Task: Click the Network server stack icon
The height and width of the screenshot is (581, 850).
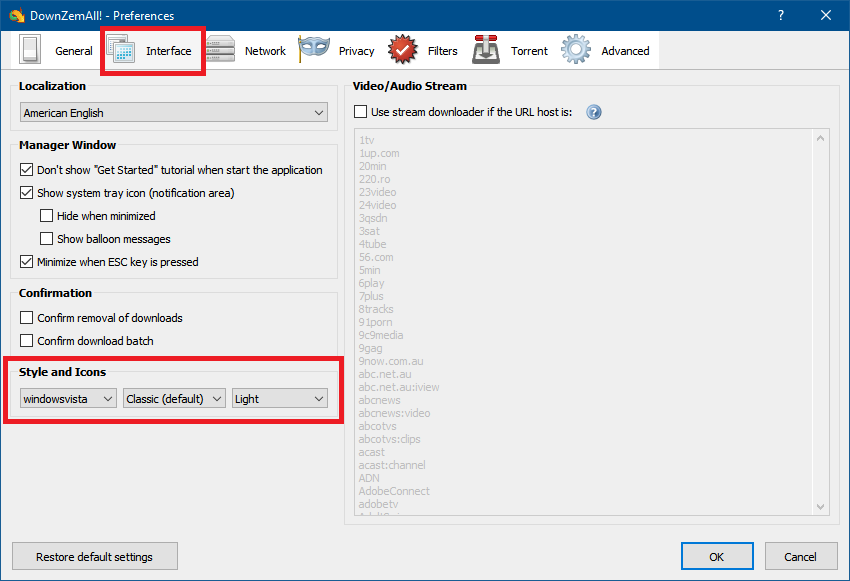Action: [x=220, y=50]
